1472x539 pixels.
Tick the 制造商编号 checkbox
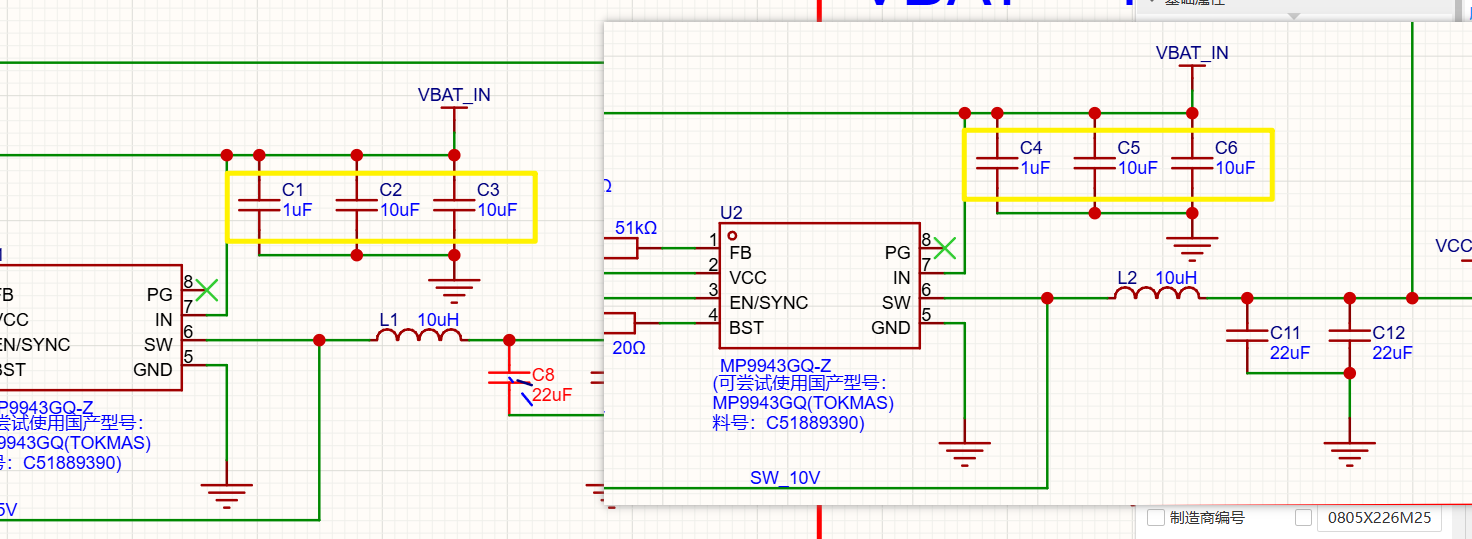coord(1156,518)
